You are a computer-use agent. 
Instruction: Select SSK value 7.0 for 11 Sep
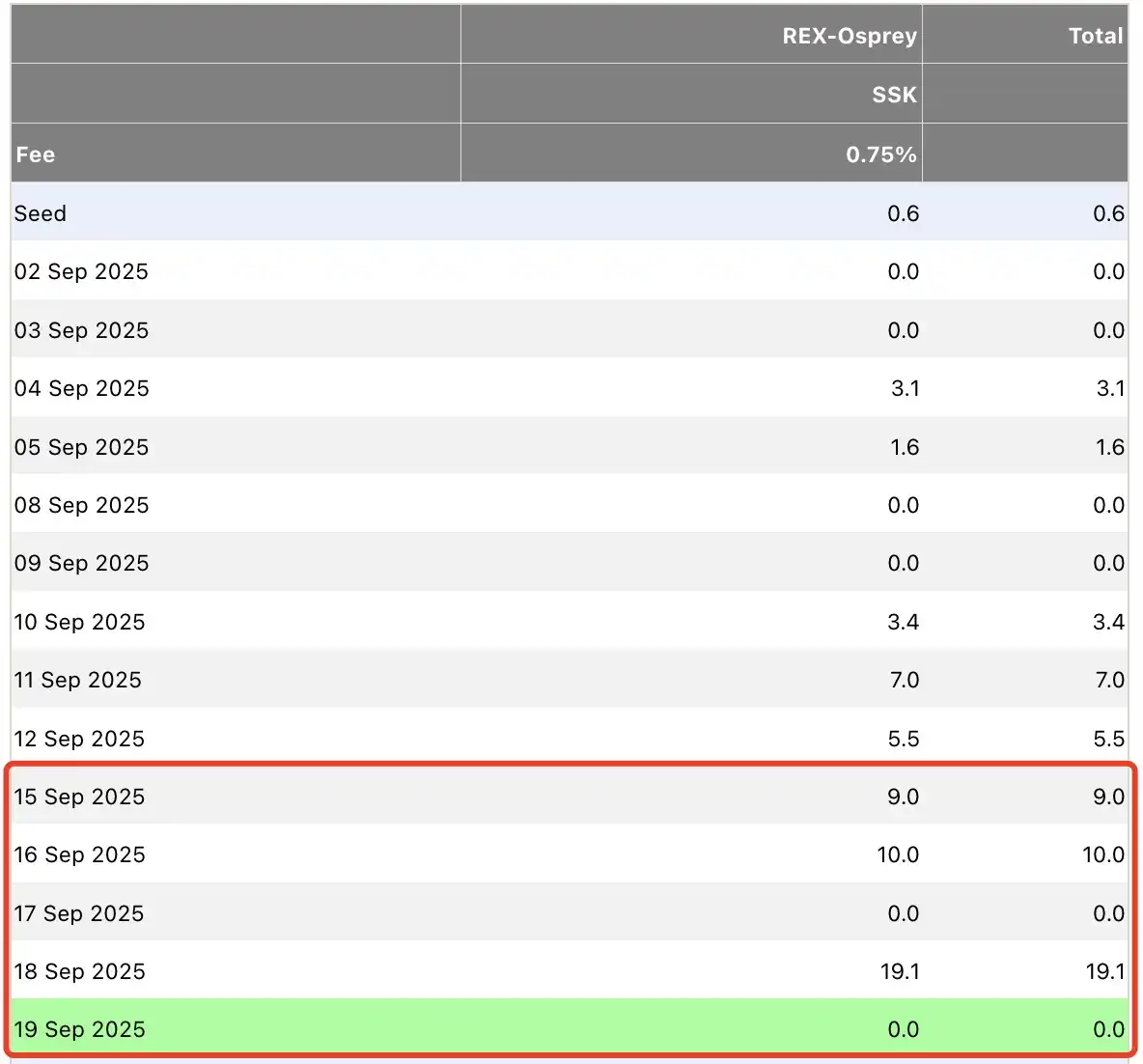point(905,680)
